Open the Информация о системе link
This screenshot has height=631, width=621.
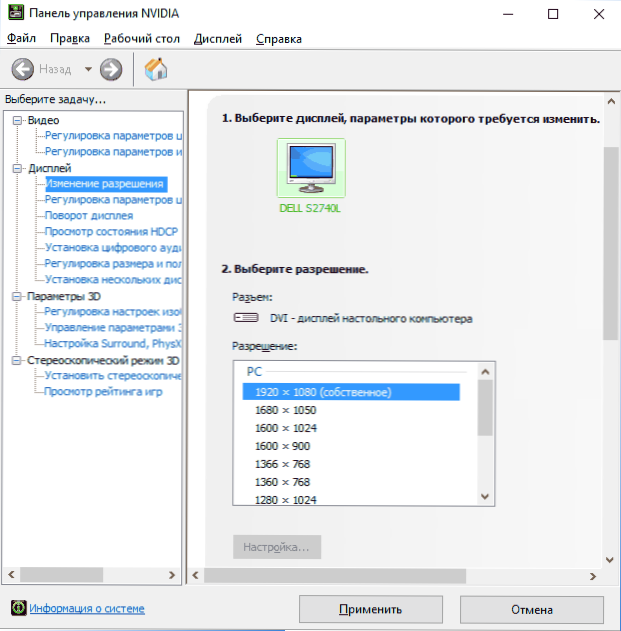pos(87,608)
